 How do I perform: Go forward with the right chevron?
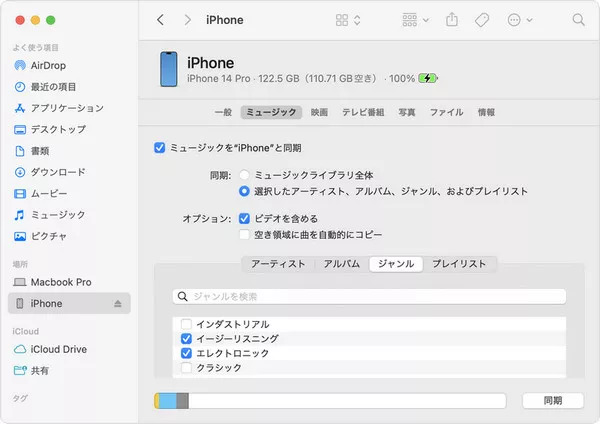(x=187, y=20)
